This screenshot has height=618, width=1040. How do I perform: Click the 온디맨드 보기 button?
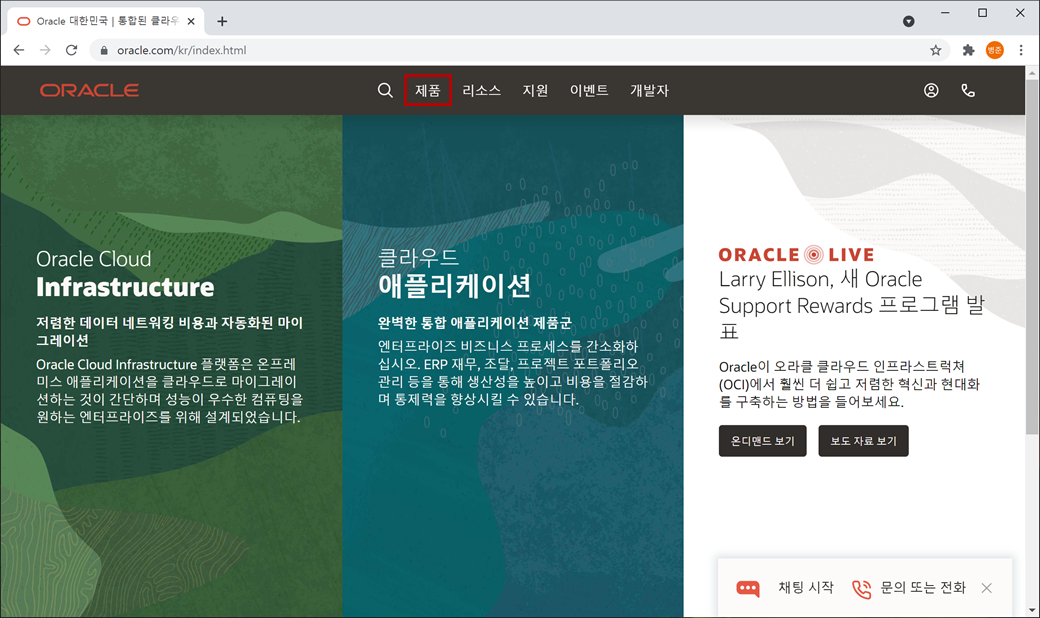[763, 441]
